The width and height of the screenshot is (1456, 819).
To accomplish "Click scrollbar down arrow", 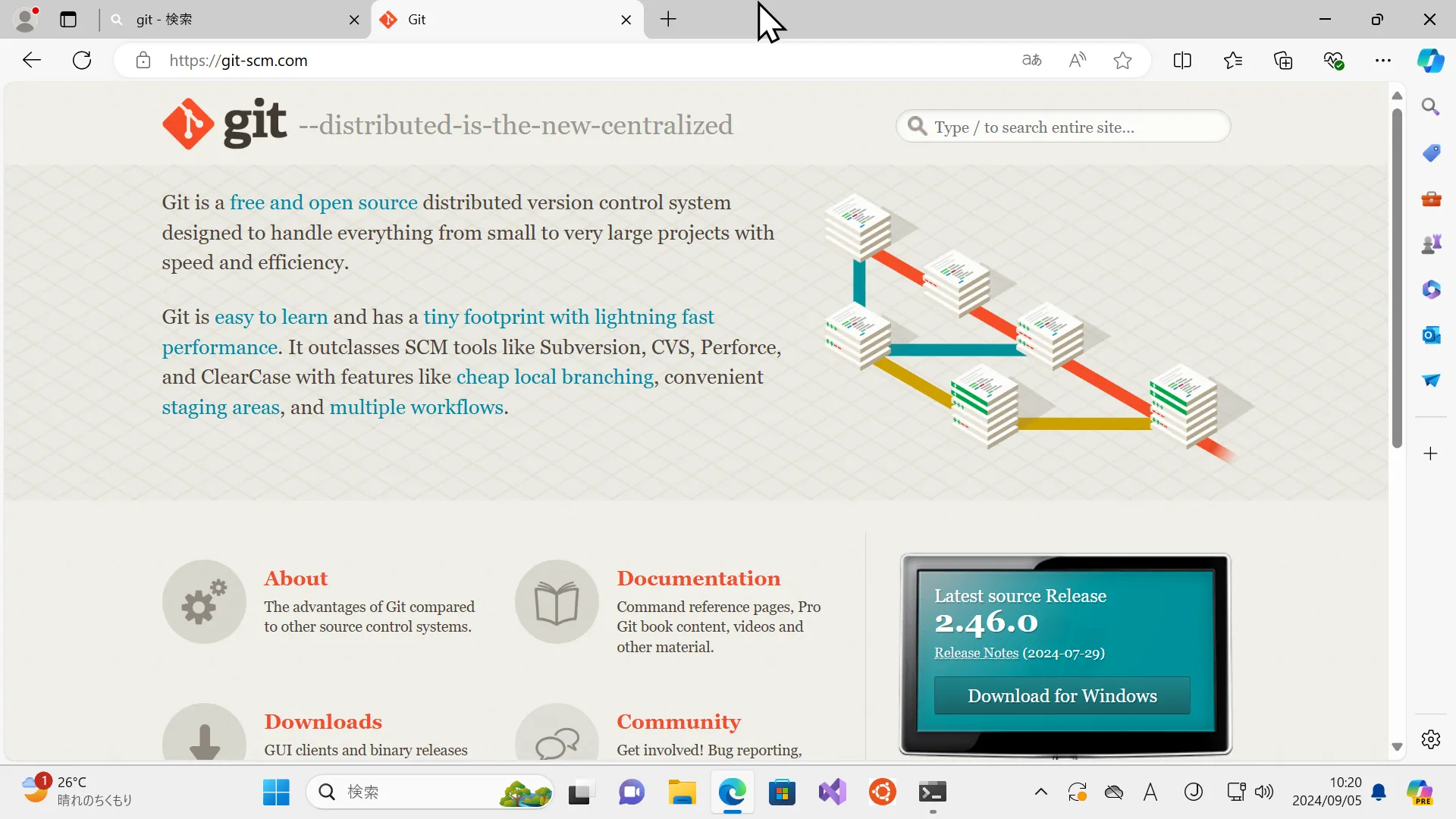I will pos(1397,748).
